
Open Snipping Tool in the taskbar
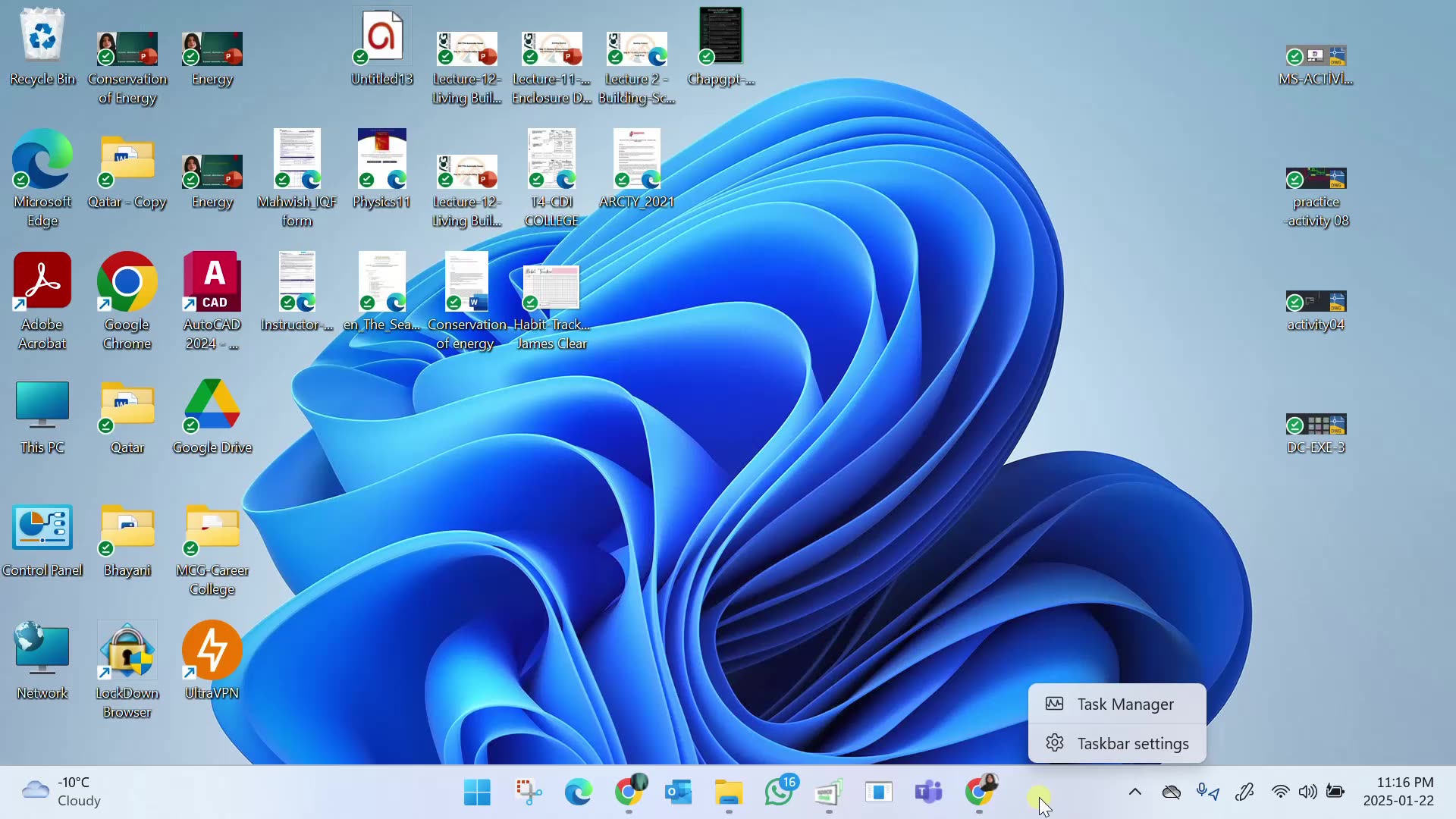529,792
